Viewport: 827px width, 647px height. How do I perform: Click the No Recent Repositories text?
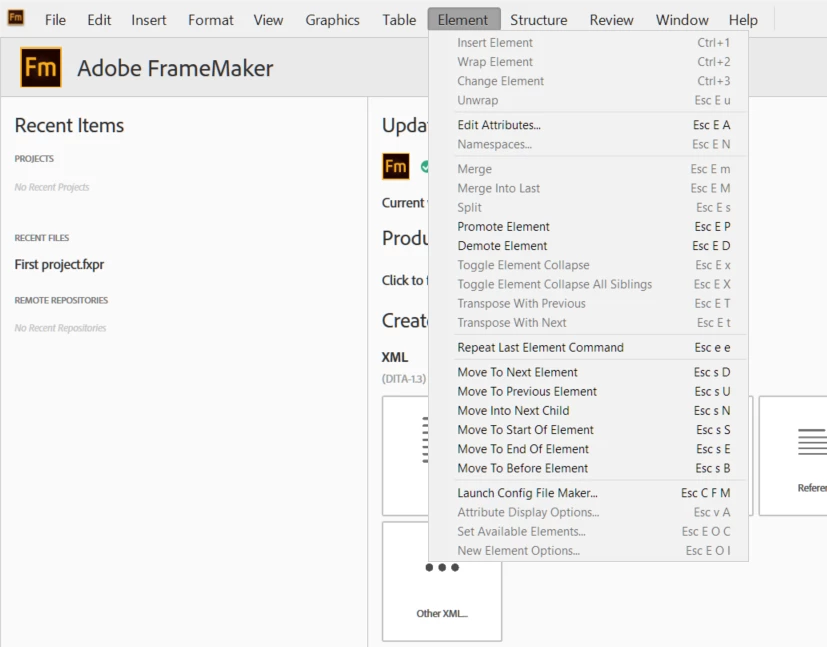coord(60,328)
